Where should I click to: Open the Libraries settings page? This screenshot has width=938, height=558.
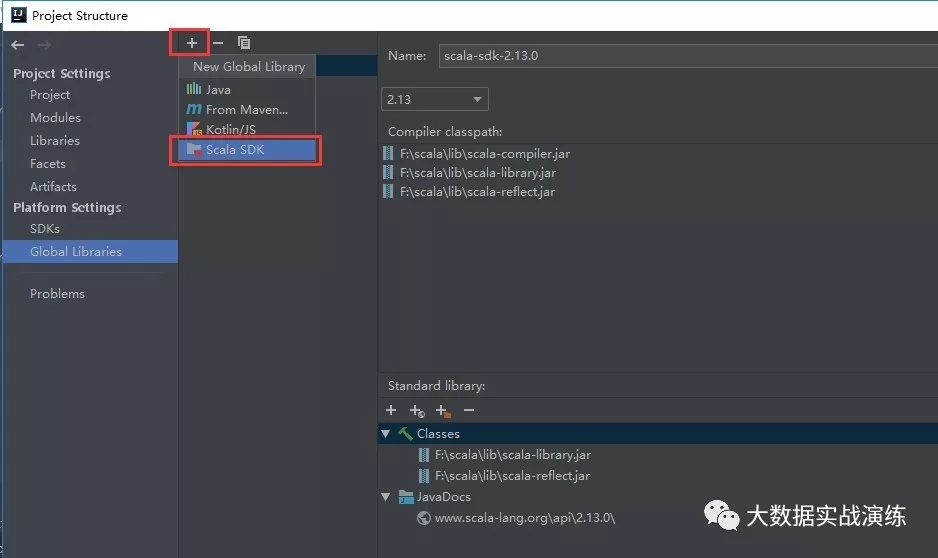(x=54, y=141)
